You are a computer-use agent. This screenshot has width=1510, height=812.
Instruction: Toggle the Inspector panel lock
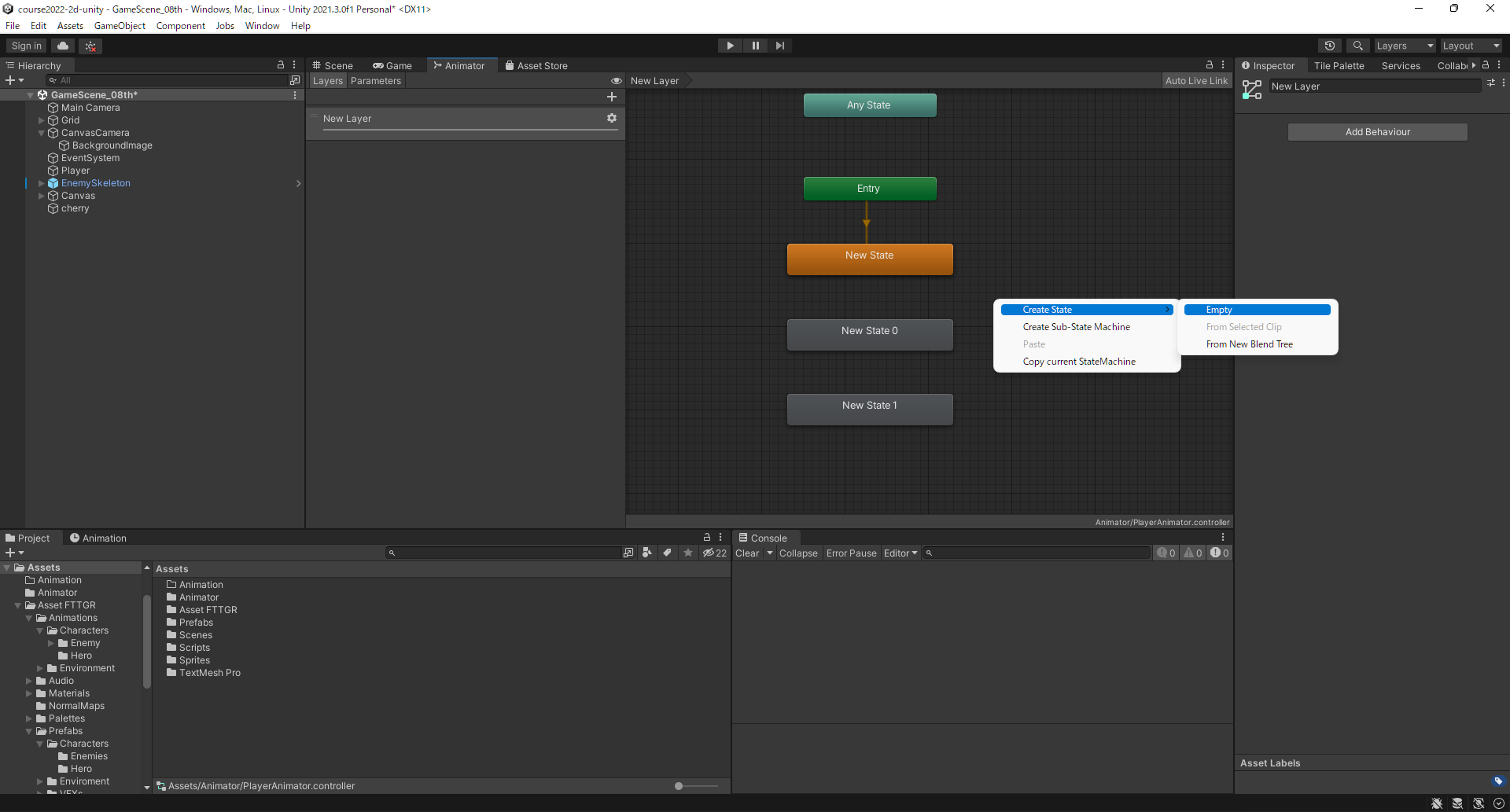(1486, 65)
